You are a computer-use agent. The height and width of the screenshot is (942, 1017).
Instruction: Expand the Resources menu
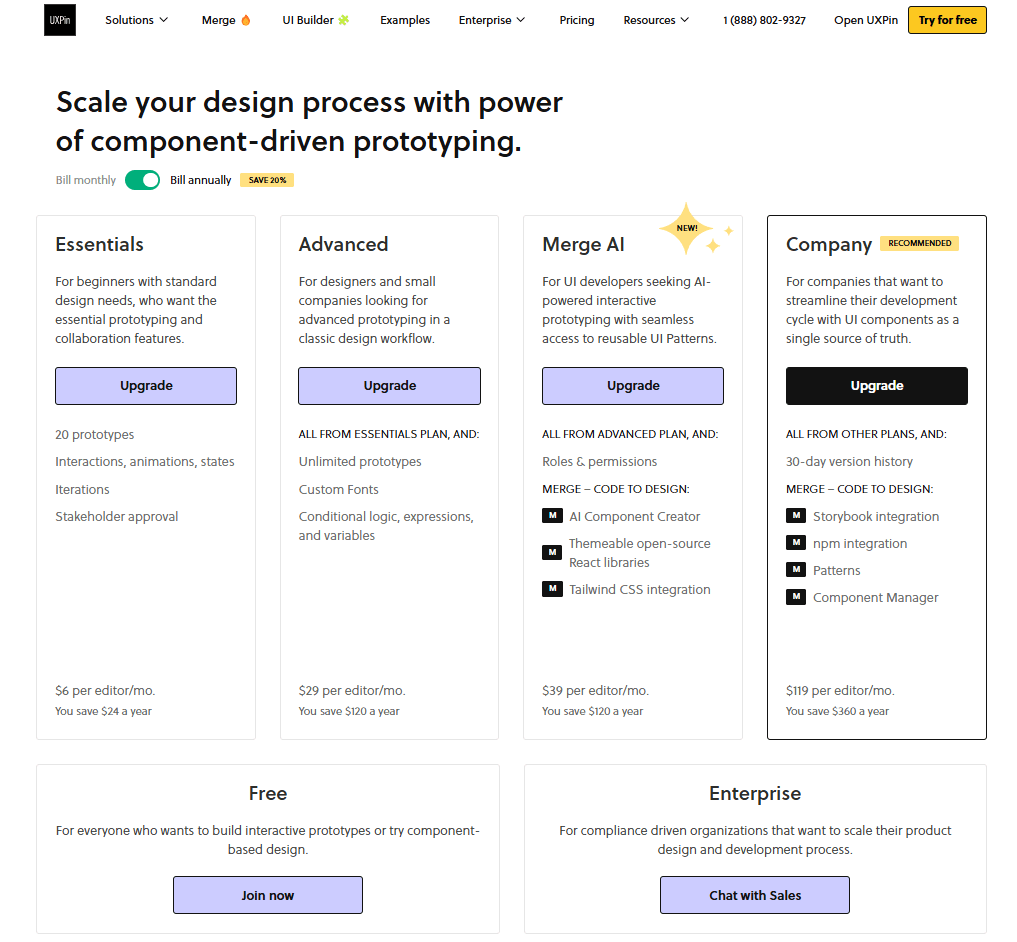[656, 19]
